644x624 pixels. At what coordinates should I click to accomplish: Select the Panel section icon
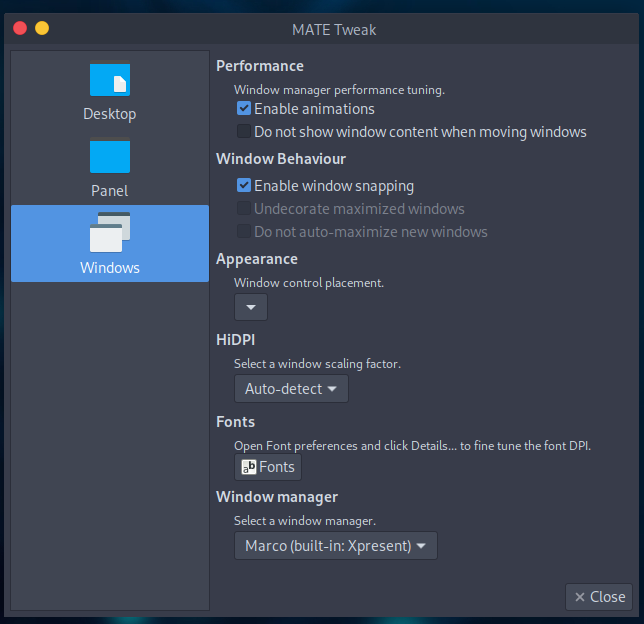pos(110,156)
